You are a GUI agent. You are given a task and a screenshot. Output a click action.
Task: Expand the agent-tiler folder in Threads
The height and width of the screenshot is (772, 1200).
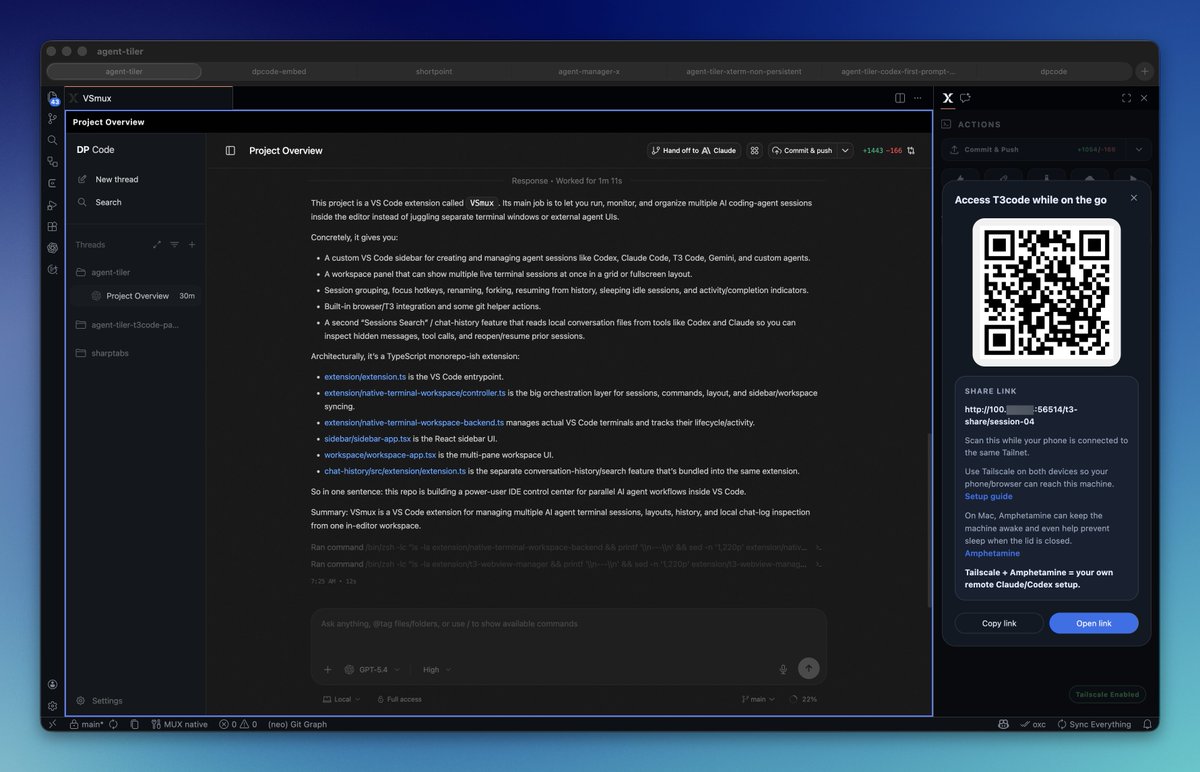click(104, 272)
